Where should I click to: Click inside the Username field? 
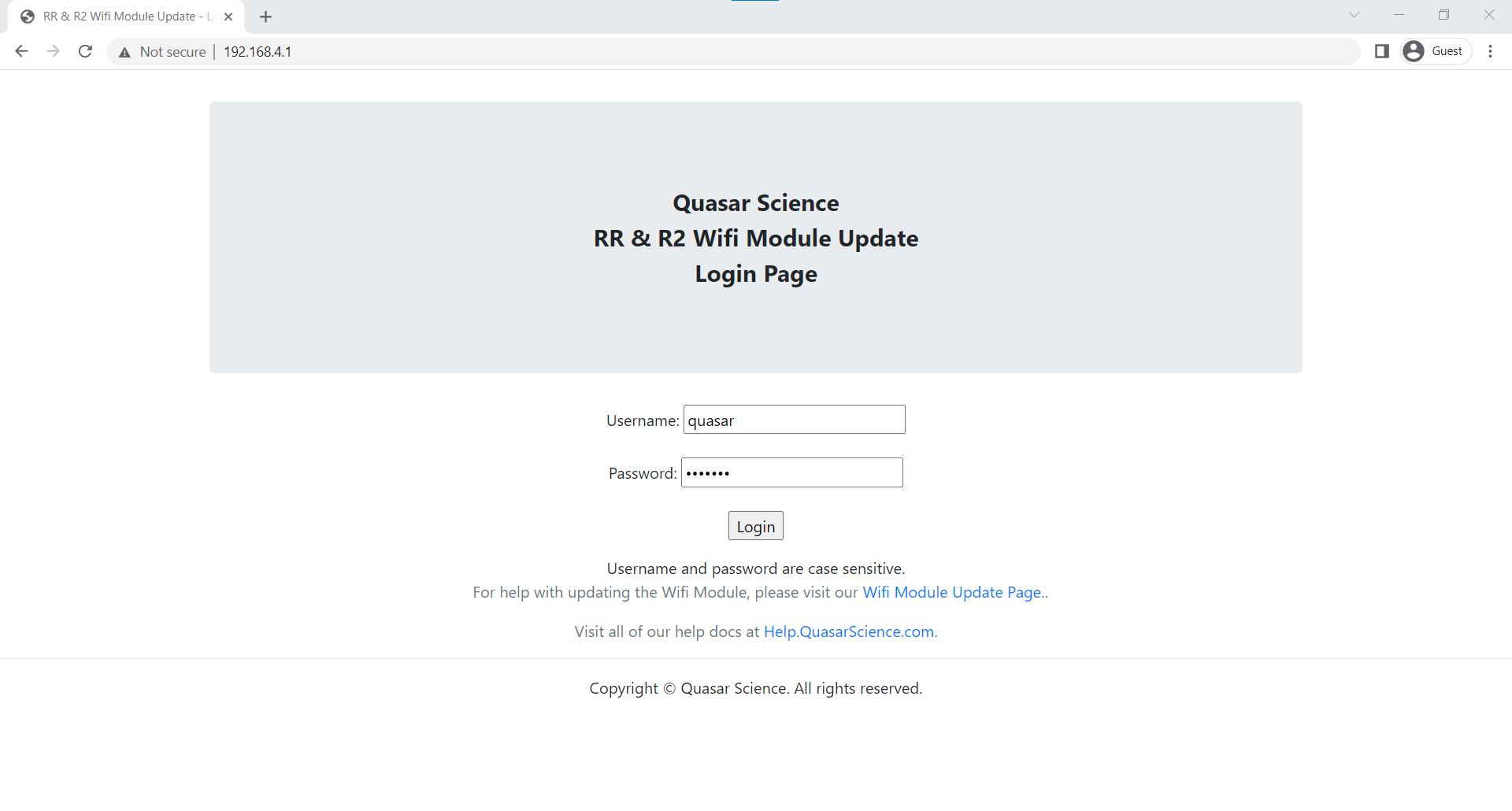794,420
